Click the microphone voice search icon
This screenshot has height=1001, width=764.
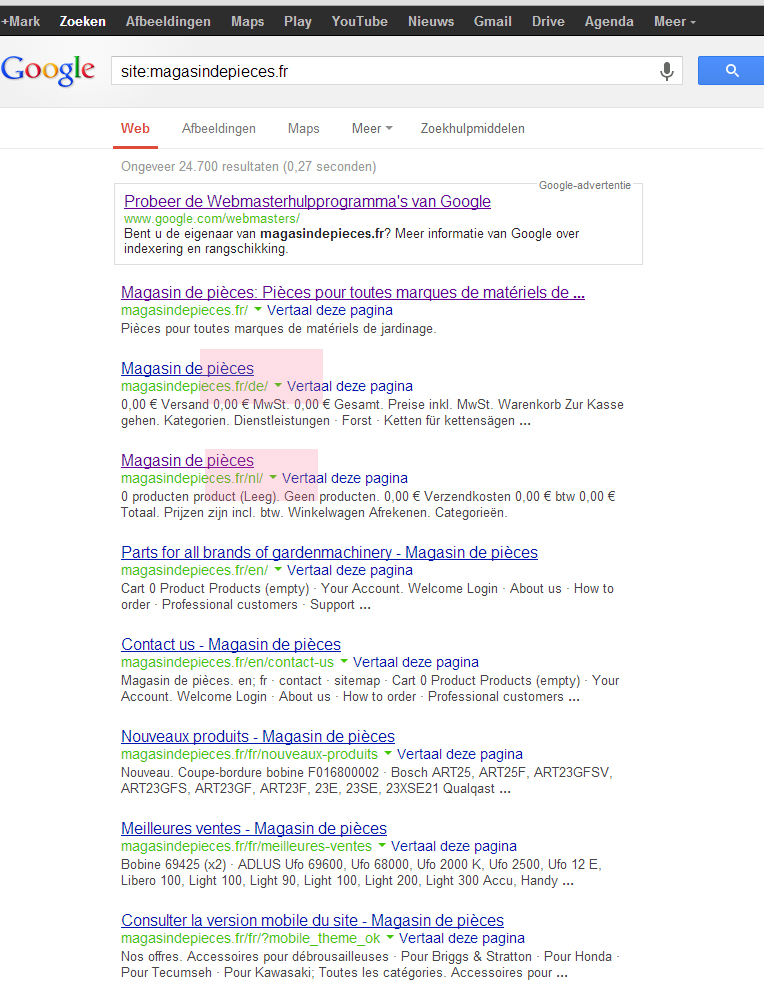pos(666,71)
